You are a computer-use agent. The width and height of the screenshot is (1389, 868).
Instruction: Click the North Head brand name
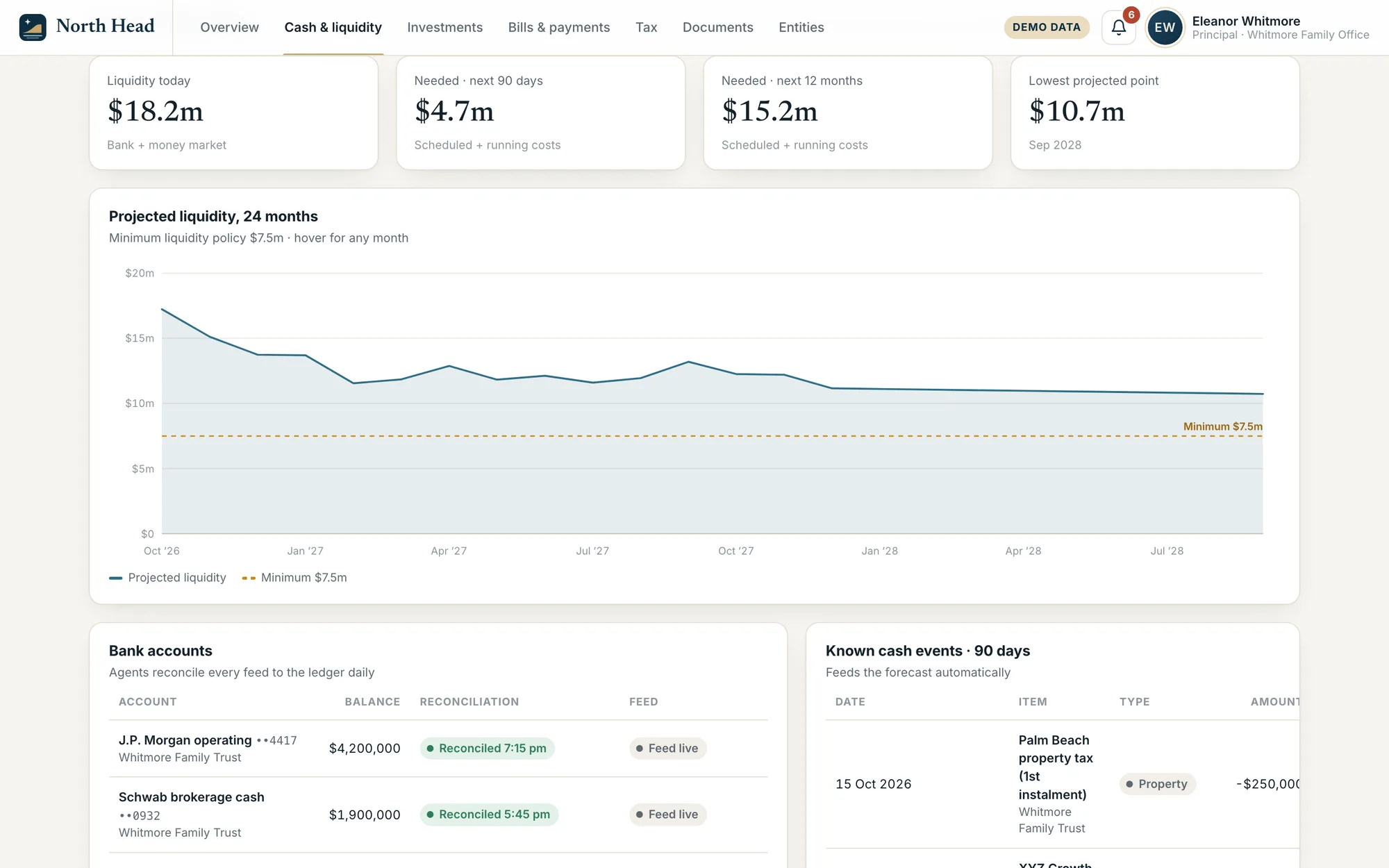pyautogui.click(x=106, y=26)
